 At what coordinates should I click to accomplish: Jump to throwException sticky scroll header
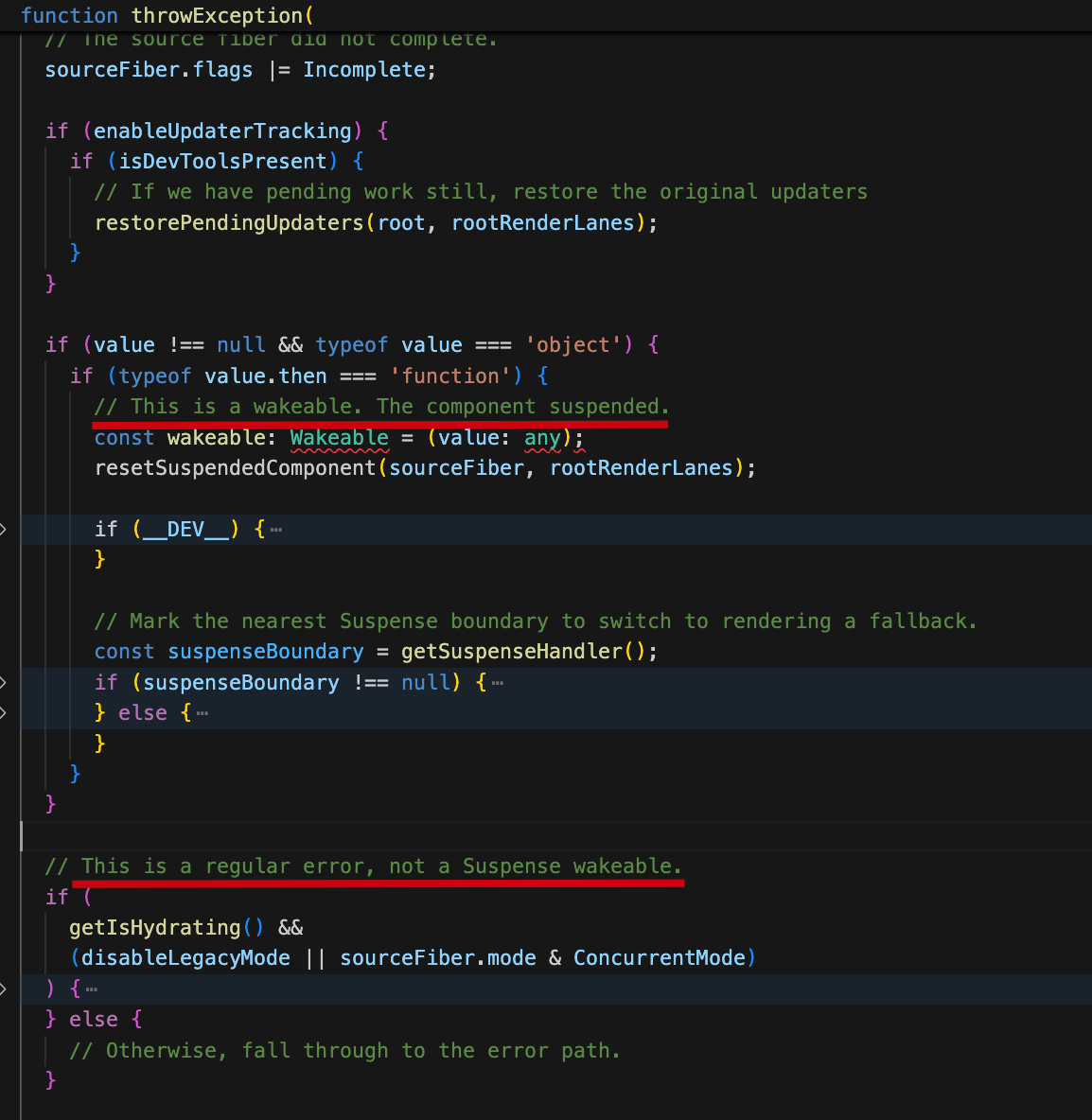[167, 16]
